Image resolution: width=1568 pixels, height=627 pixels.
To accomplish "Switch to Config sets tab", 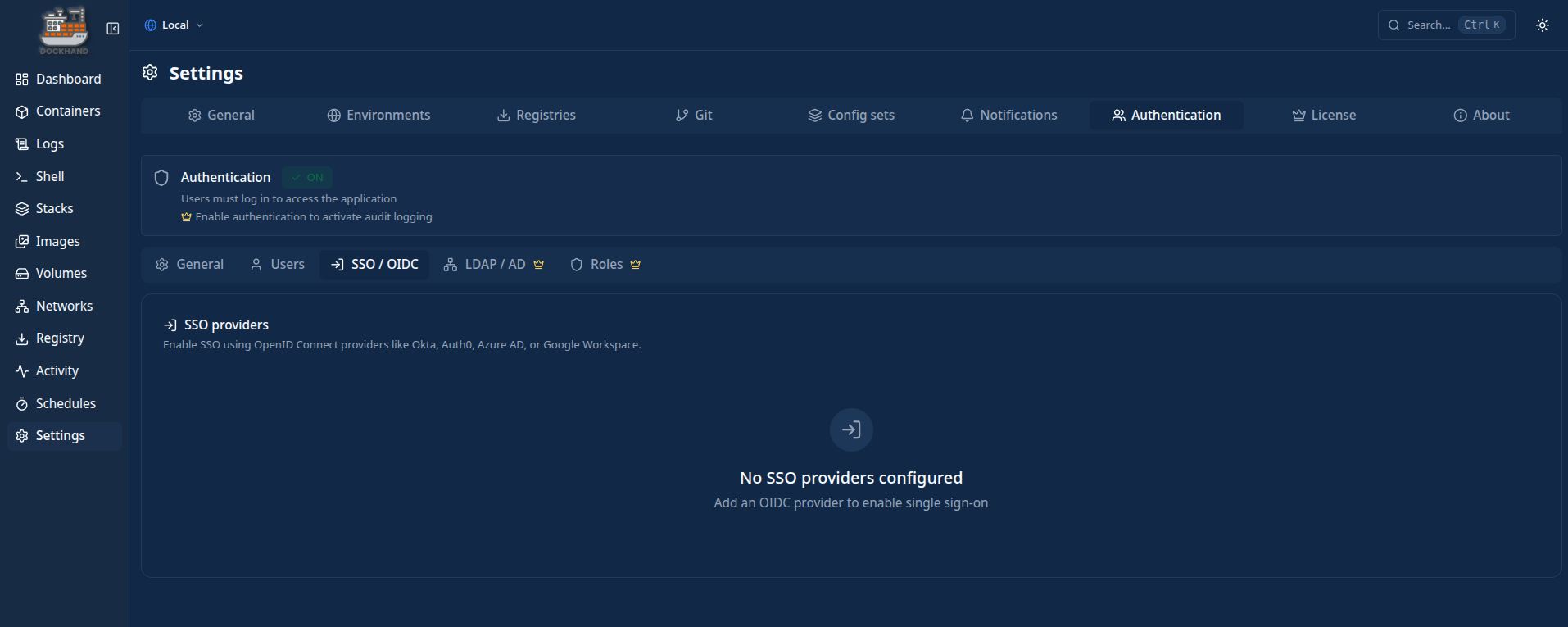I will click(851, 116).
